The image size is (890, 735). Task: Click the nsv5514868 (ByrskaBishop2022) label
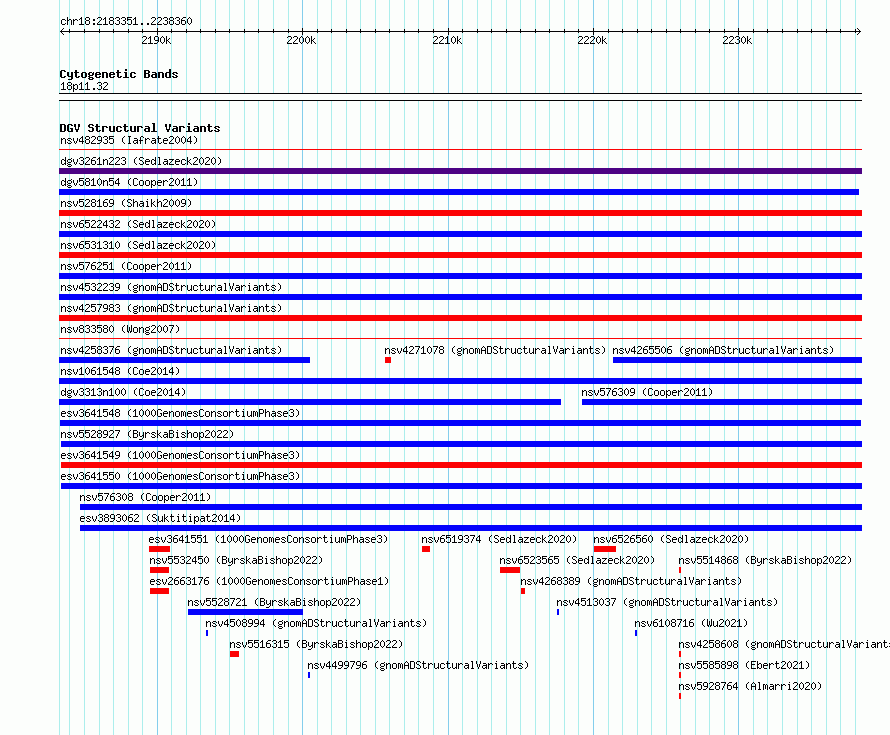[x=765, y=560]
